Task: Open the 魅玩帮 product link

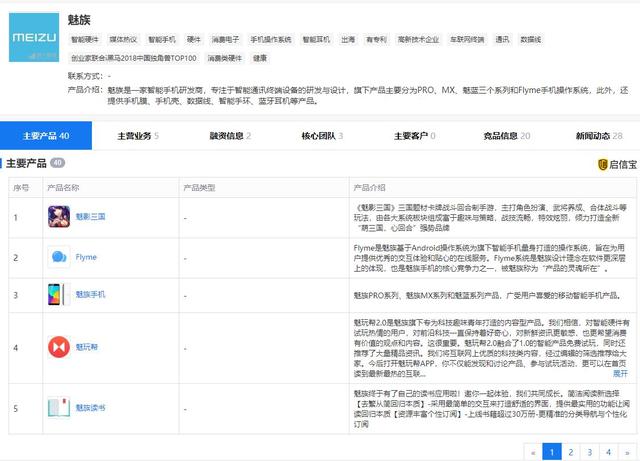Action: coord(87,347)
